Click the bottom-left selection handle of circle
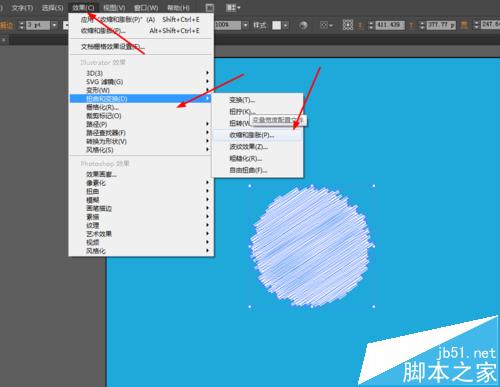This screenshot has width=500, height=387. click(250, 306)
